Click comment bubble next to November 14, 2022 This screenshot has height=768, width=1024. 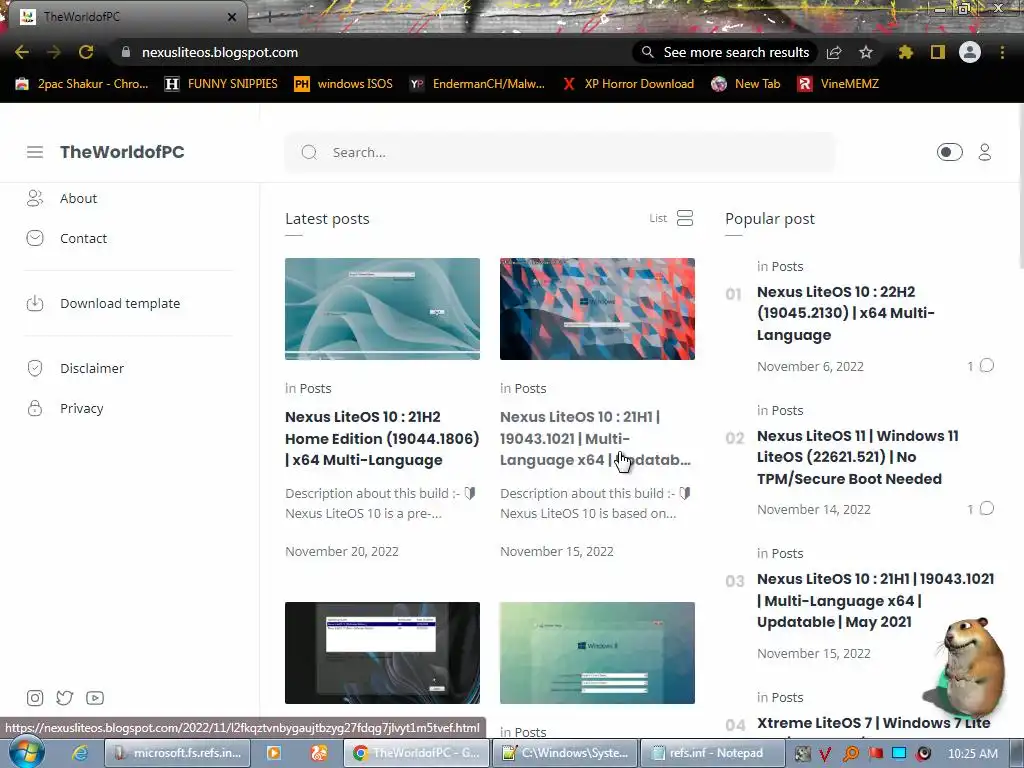987,509
